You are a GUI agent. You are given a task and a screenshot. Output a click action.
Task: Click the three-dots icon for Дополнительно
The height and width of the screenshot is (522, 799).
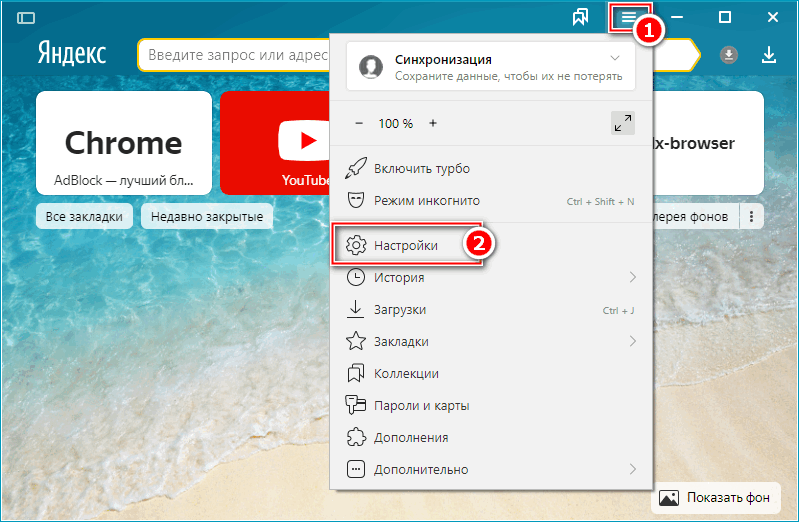(356, 469)
